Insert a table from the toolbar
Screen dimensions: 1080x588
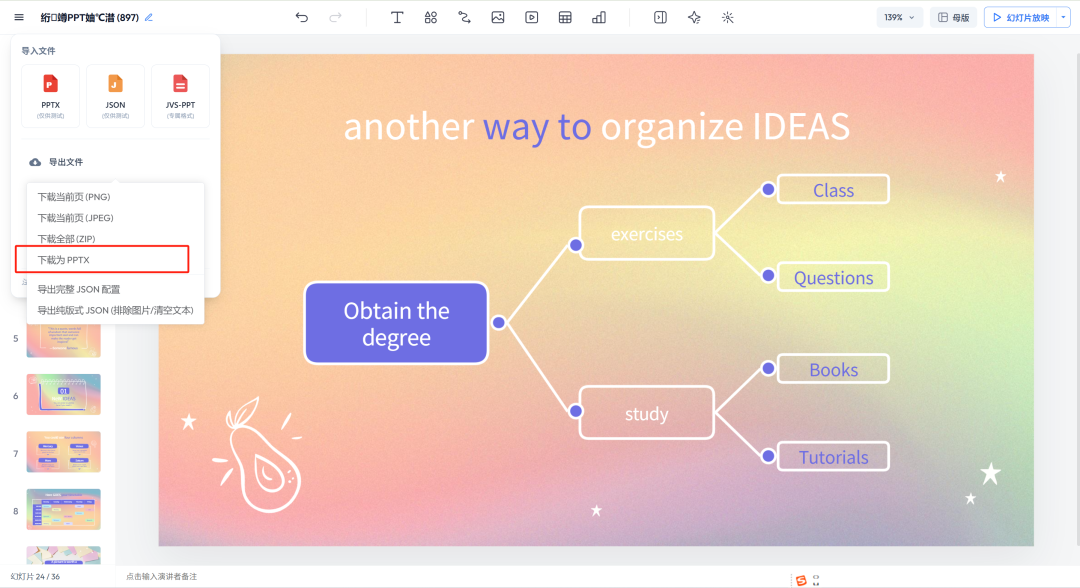565,17
